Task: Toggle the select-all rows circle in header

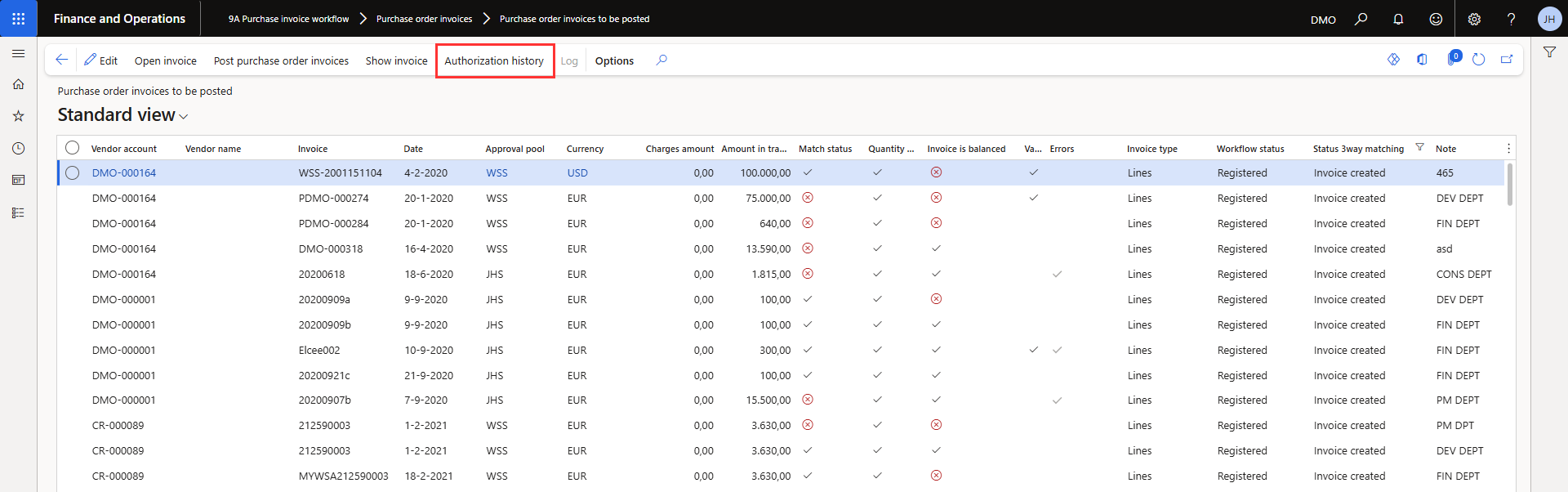Action: [73, 148]
